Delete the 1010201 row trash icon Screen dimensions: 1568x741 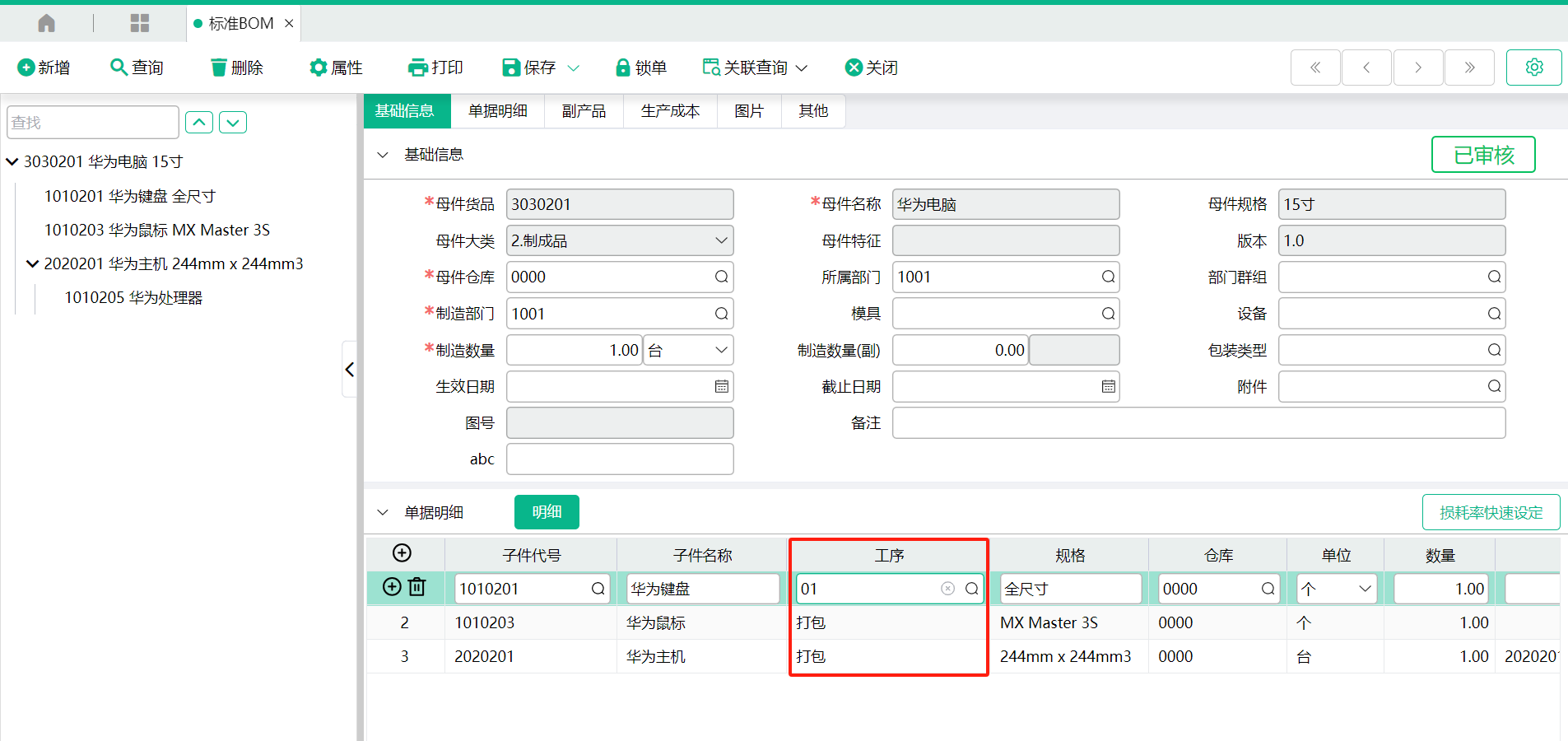pos(417,586)
